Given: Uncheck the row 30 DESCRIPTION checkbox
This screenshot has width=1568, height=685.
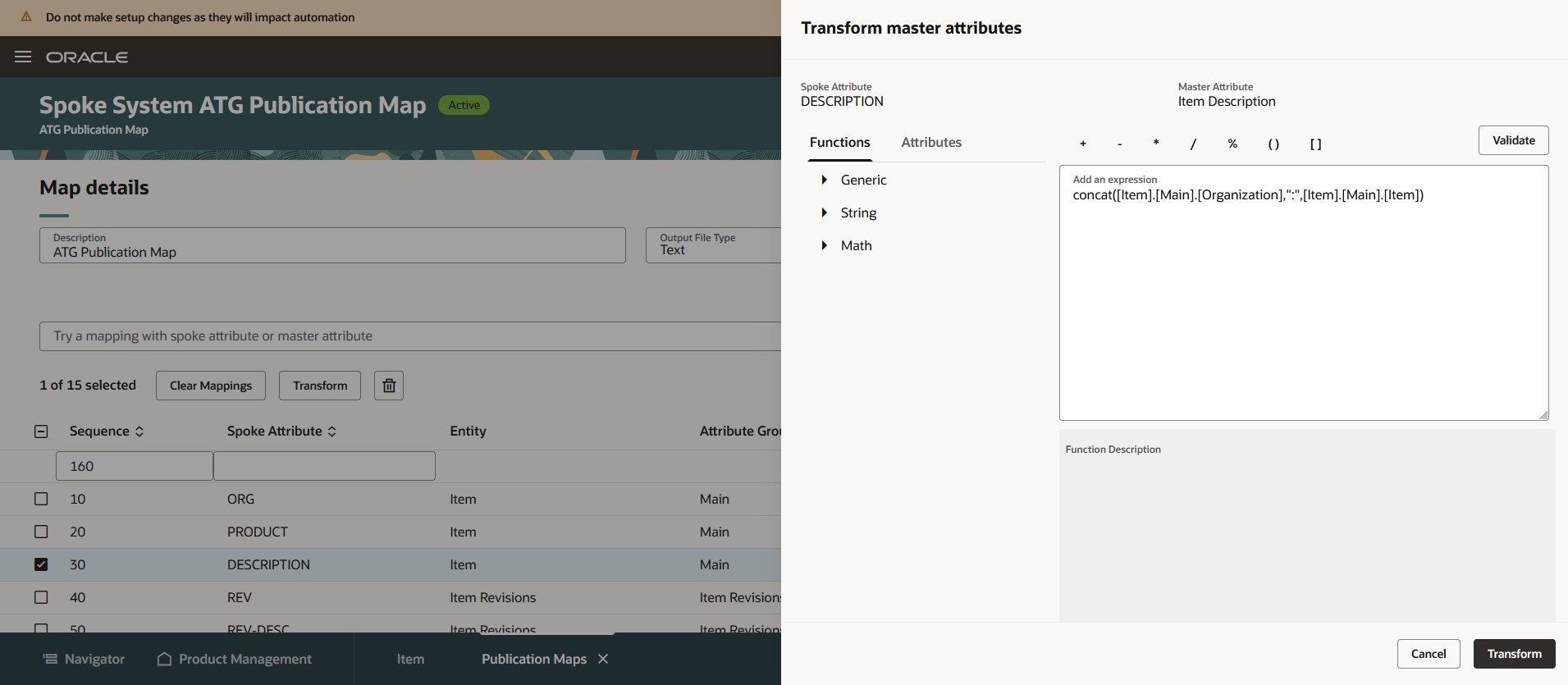Looking at the screenshot, I should click(x=41, y=564).
